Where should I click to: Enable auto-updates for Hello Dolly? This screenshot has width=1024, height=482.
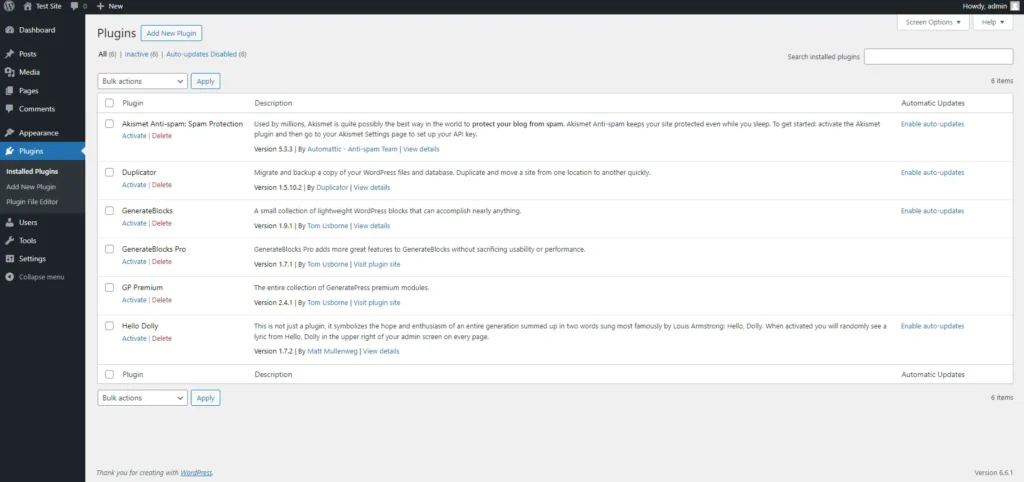932,326
